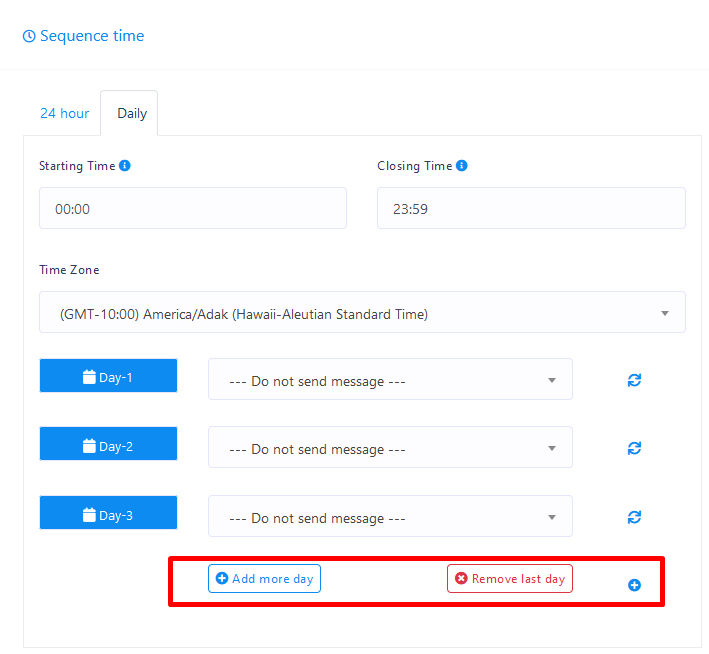This screenshot has height=654, width=709.
Task: Expand the Day-3 message dropdown
Action: 390,517
